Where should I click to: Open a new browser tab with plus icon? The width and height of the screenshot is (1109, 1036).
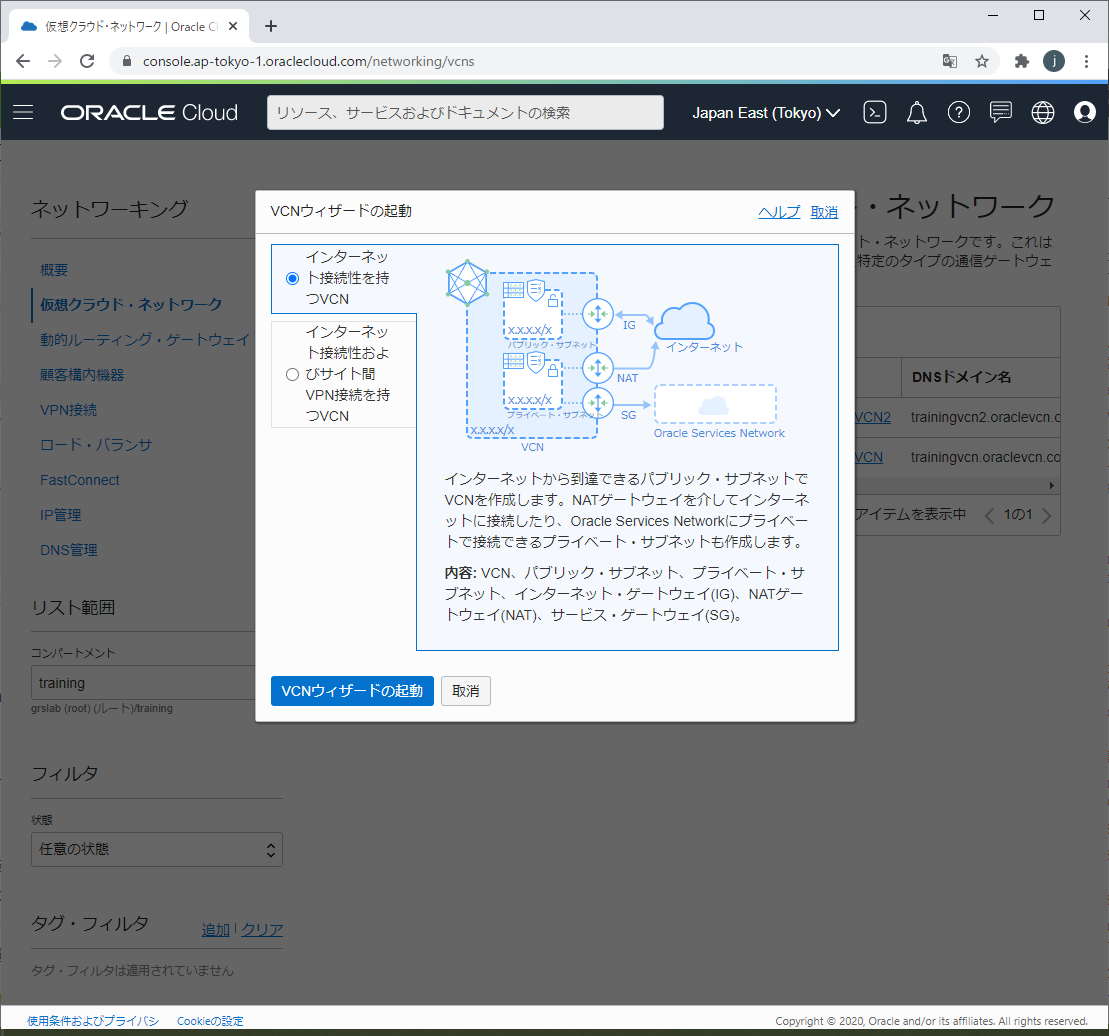tap(271, 26)
